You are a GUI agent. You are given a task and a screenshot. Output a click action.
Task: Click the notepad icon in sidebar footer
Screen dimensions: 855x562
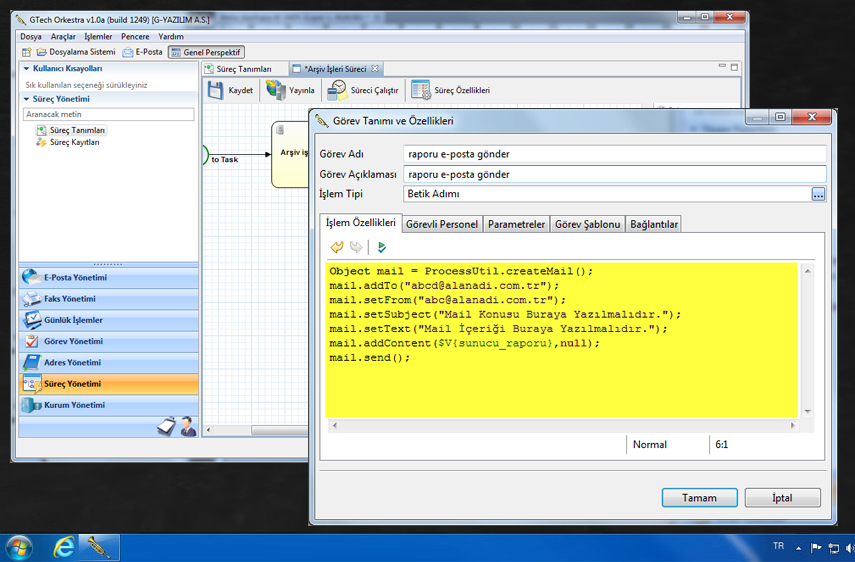[167, 426]
